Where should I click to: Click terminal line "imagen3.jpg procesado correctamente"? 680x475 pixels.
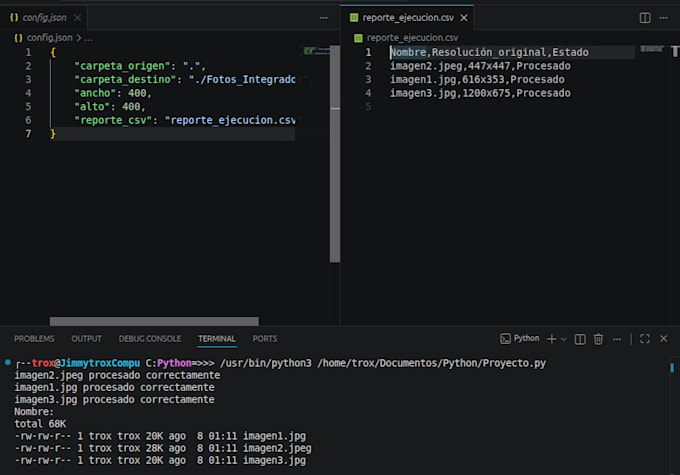(114, 400)
